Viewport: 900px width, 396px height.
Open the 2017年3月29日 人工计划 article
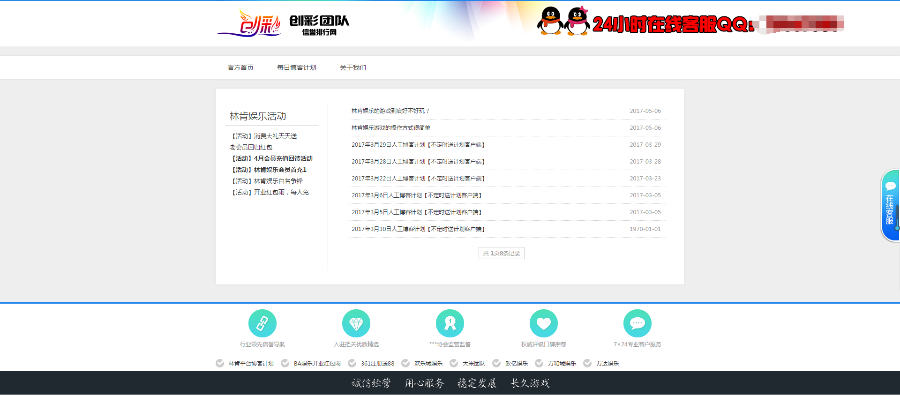click(418, 145)
